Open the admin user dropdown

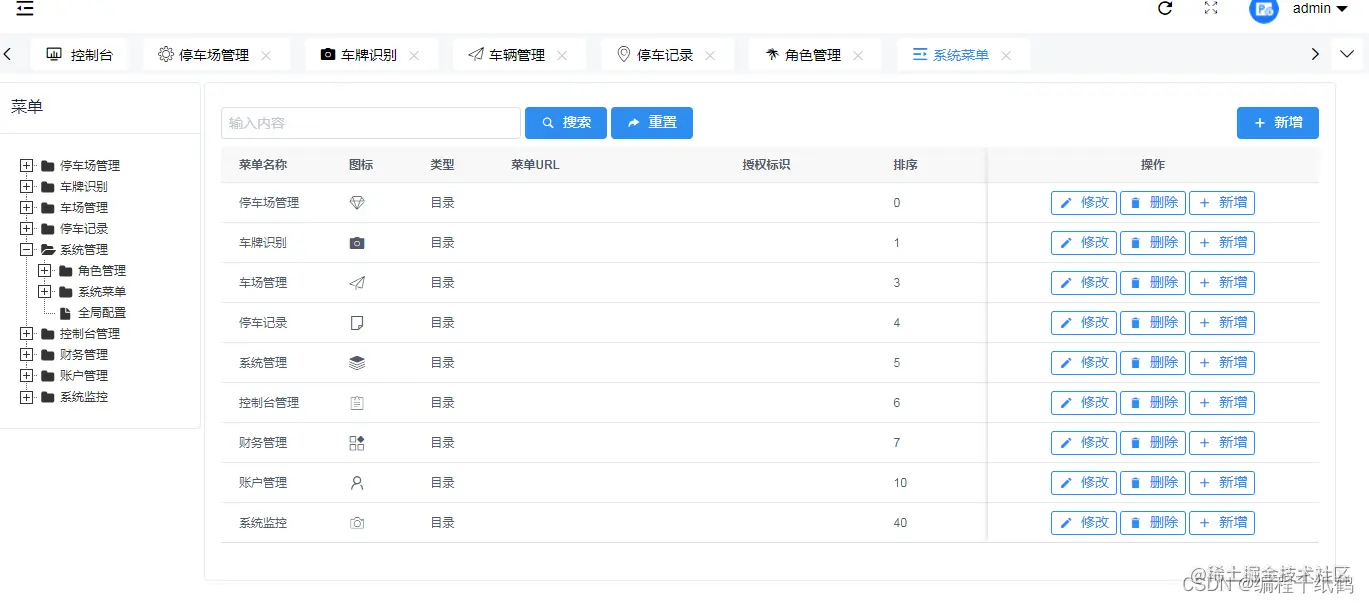tap(1320, 8)
